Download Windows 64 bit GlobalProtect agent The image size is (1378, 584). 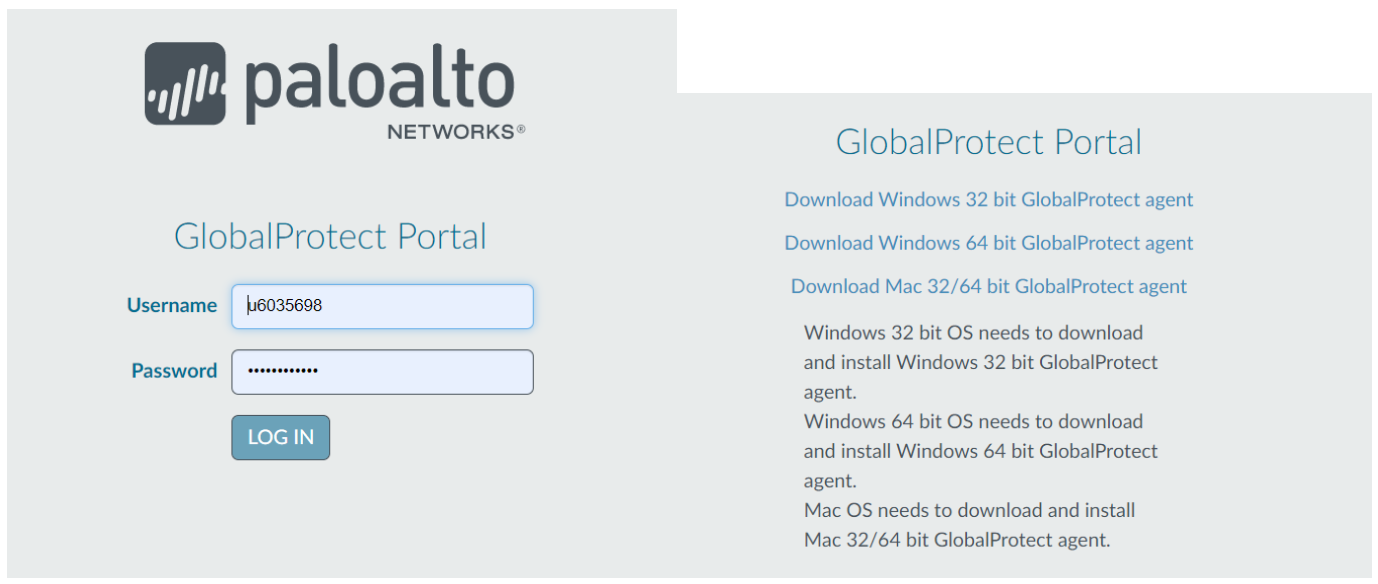pos(988,243)
